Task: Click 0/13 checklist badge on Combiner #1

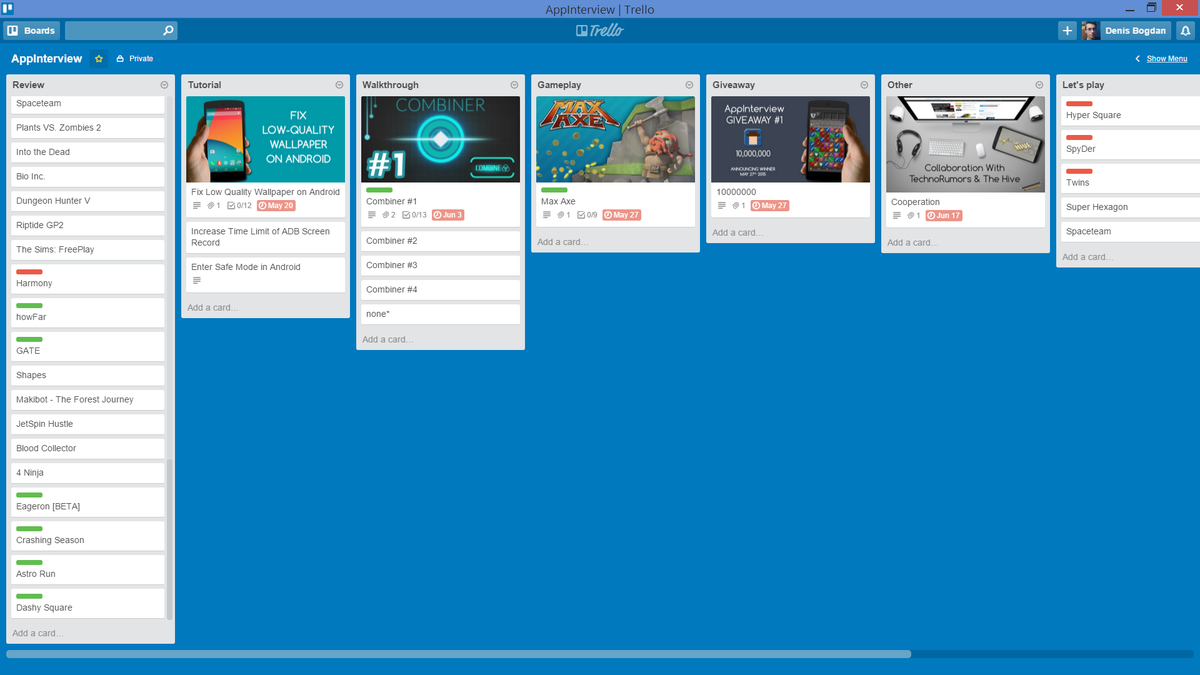Action: click(414, 215)
